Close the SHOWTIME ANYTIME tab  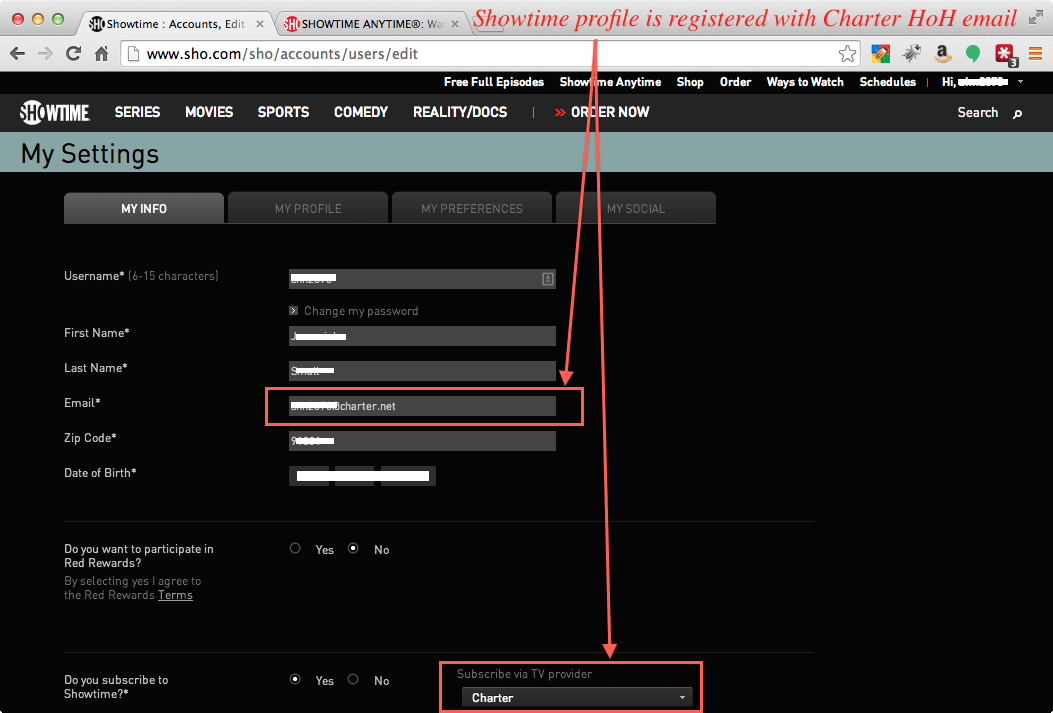click(455, 24)
